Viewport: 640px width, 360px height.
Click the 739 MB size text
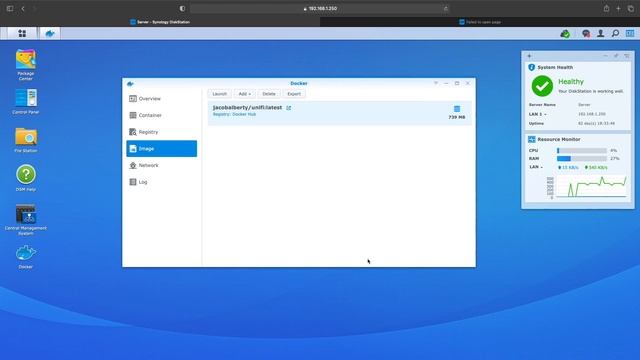click(457, 117)
